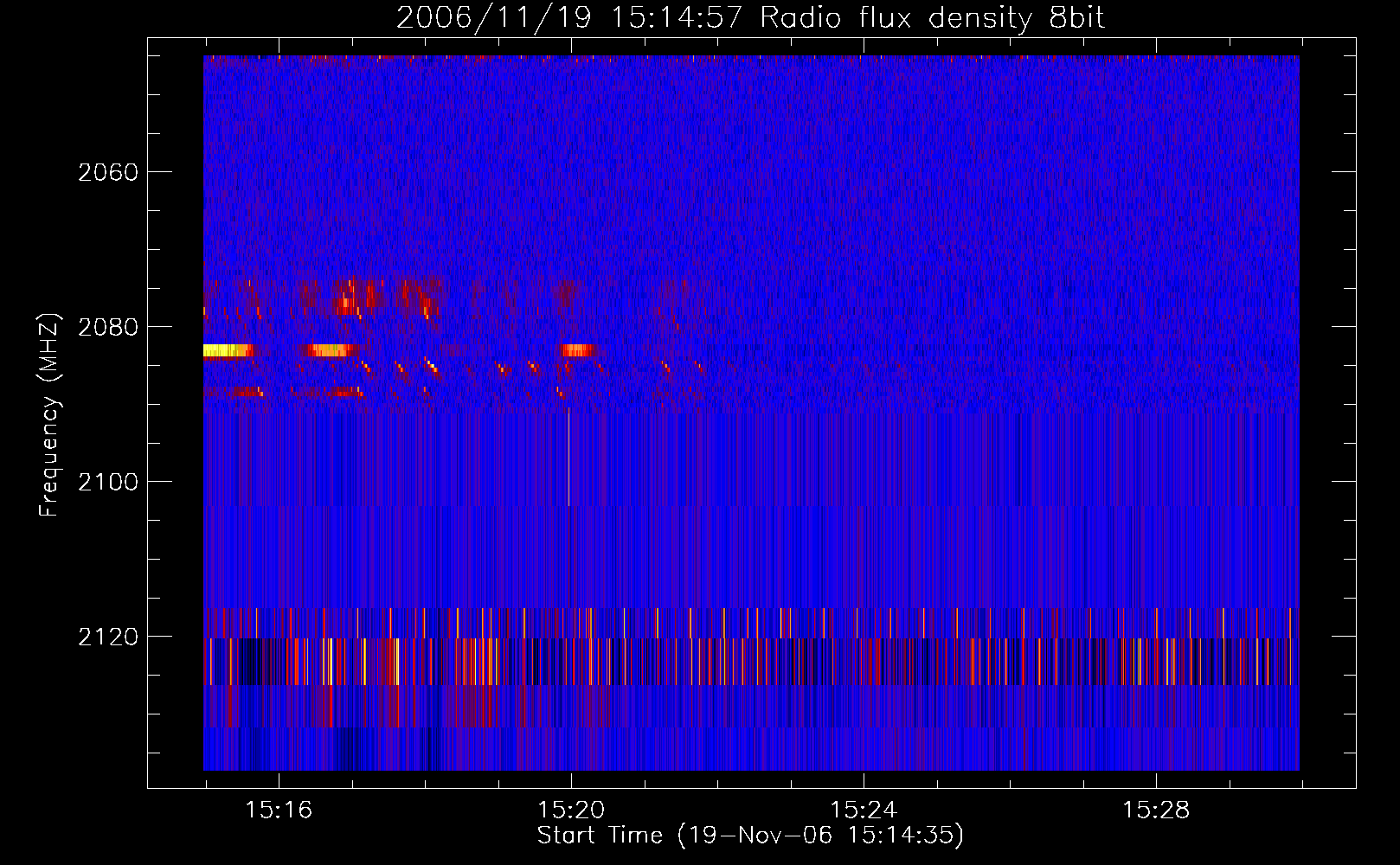This screenshot has width=1400, height=865.
Task: Click the 2060 frequency tick label
Action: [108, 172]
